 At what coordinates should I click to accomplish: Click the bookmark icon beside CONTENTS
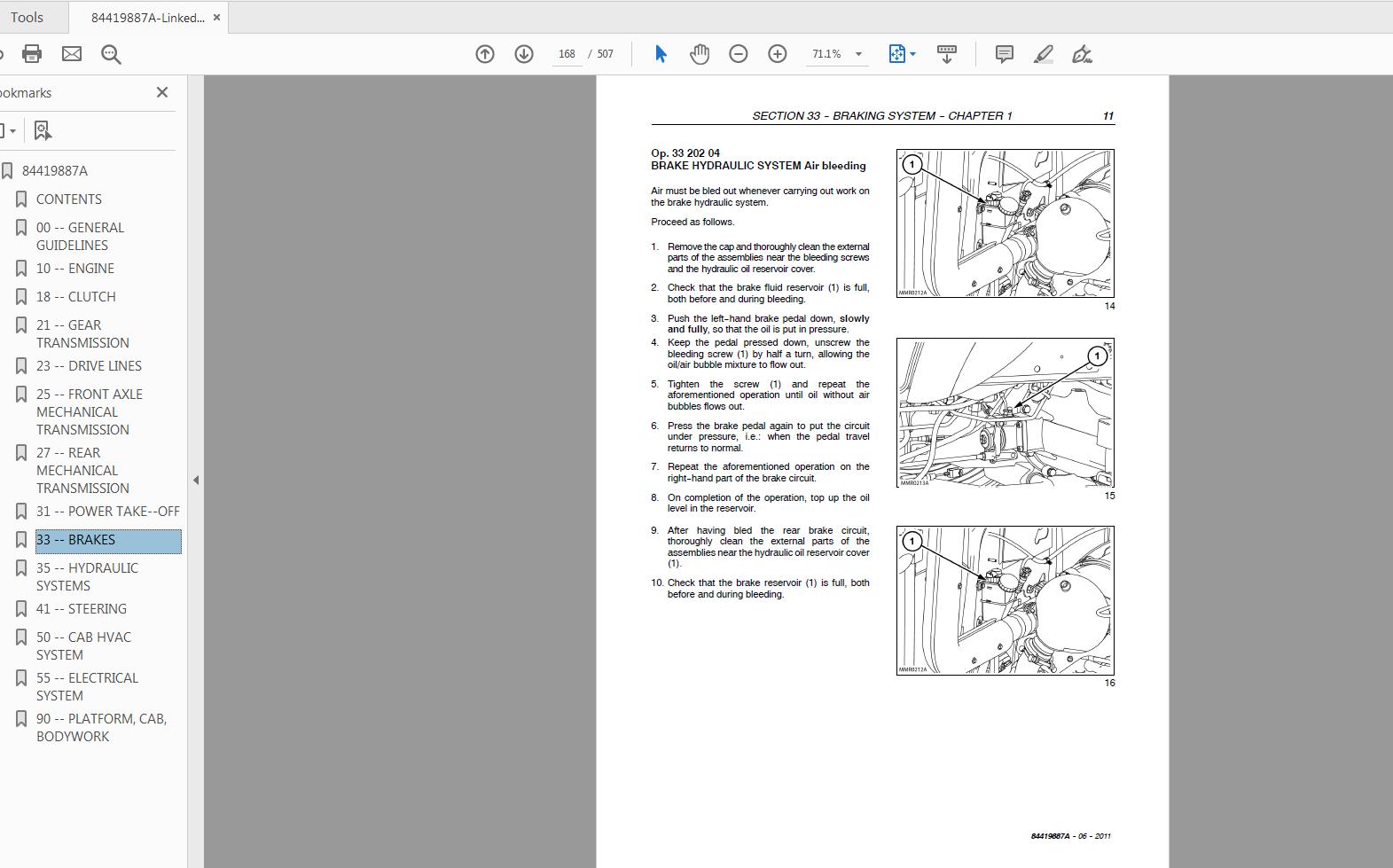pyautogui.click(x=21, y=199)
